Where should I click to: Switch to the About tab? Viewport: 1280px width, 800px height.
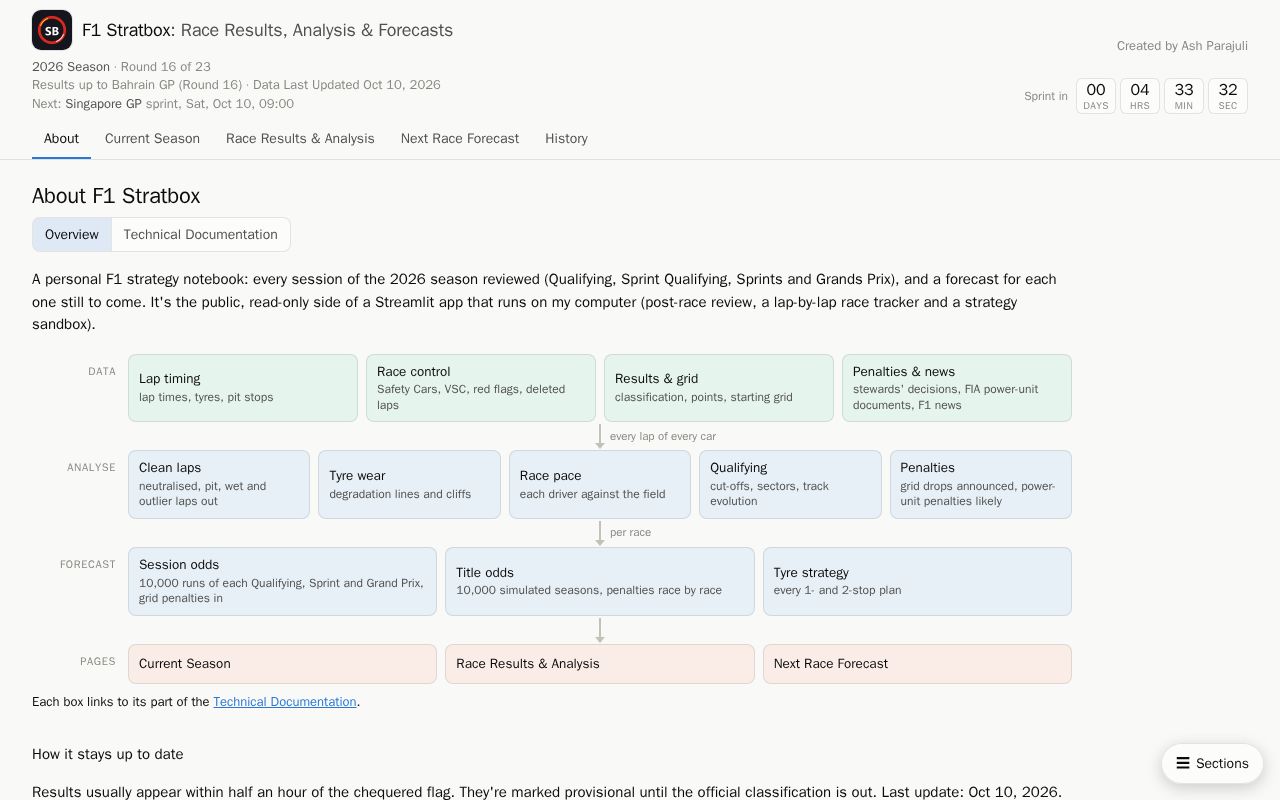pyautogui.click(x=61, y=139)
